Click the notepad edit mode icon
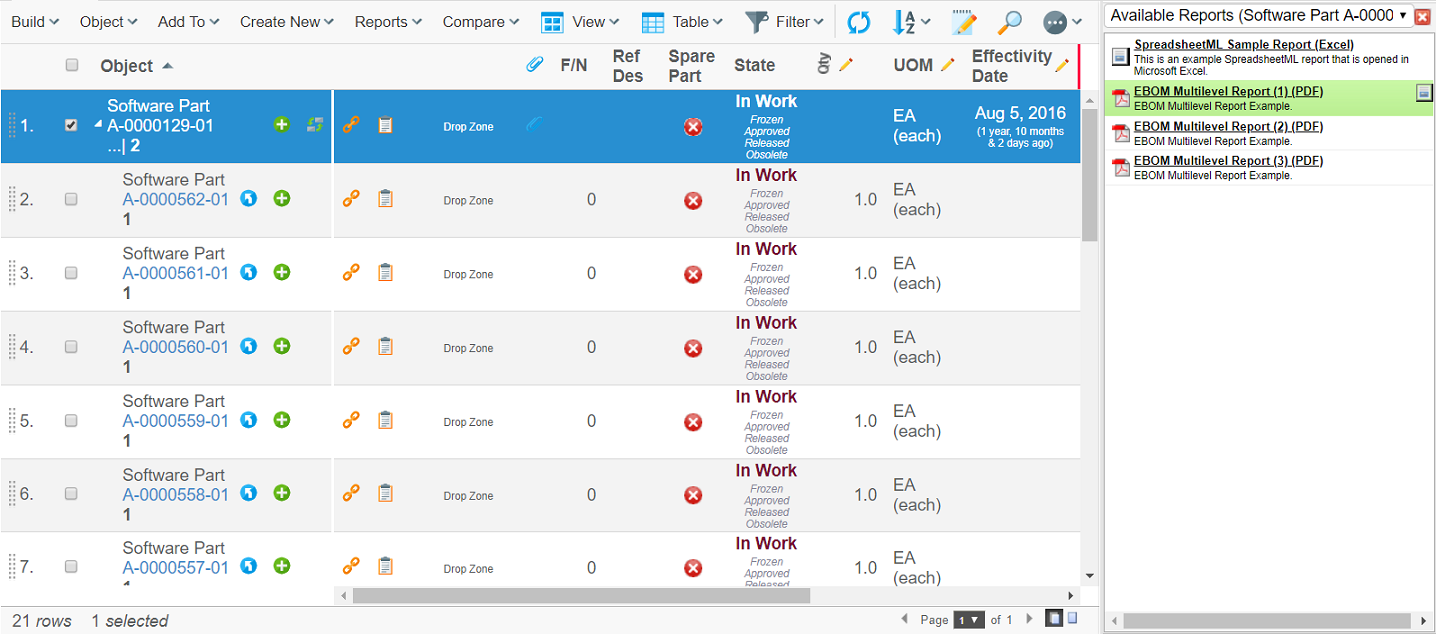The width and height of the screenshot is (1436, 634). [x=964, y=22]
